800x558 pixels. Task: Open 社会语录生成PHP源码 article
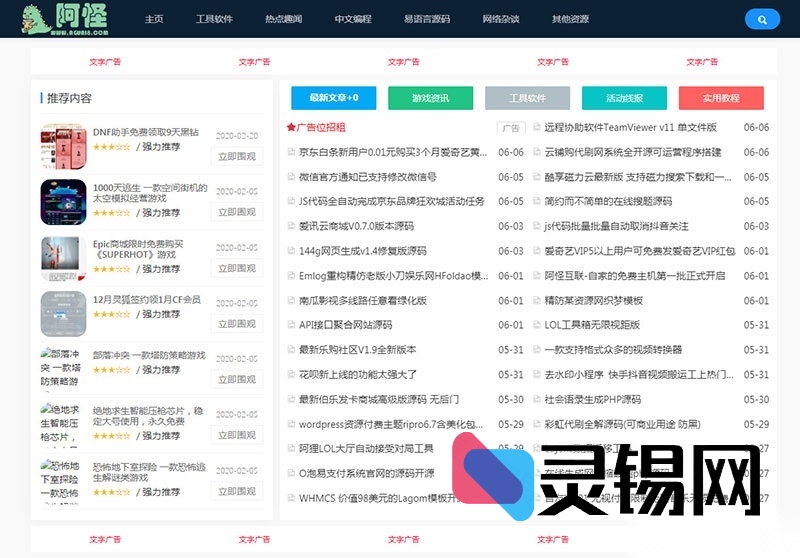pos(593,399)
